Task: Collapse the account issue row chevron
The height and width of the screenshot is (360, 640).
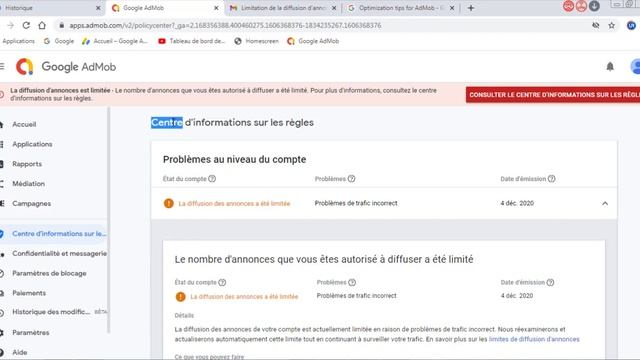Action: point(605,203)
